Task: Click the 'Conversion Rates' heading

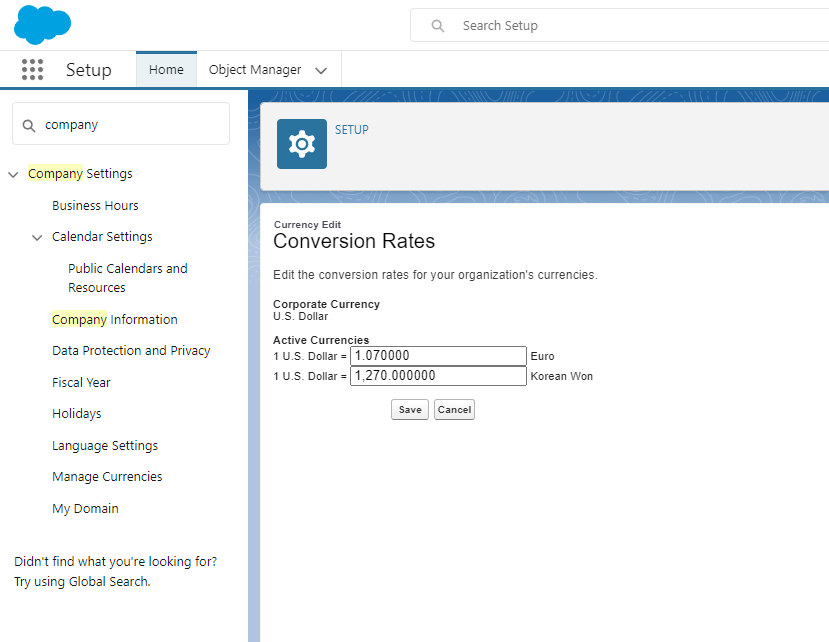Action: tap(354, 241)
